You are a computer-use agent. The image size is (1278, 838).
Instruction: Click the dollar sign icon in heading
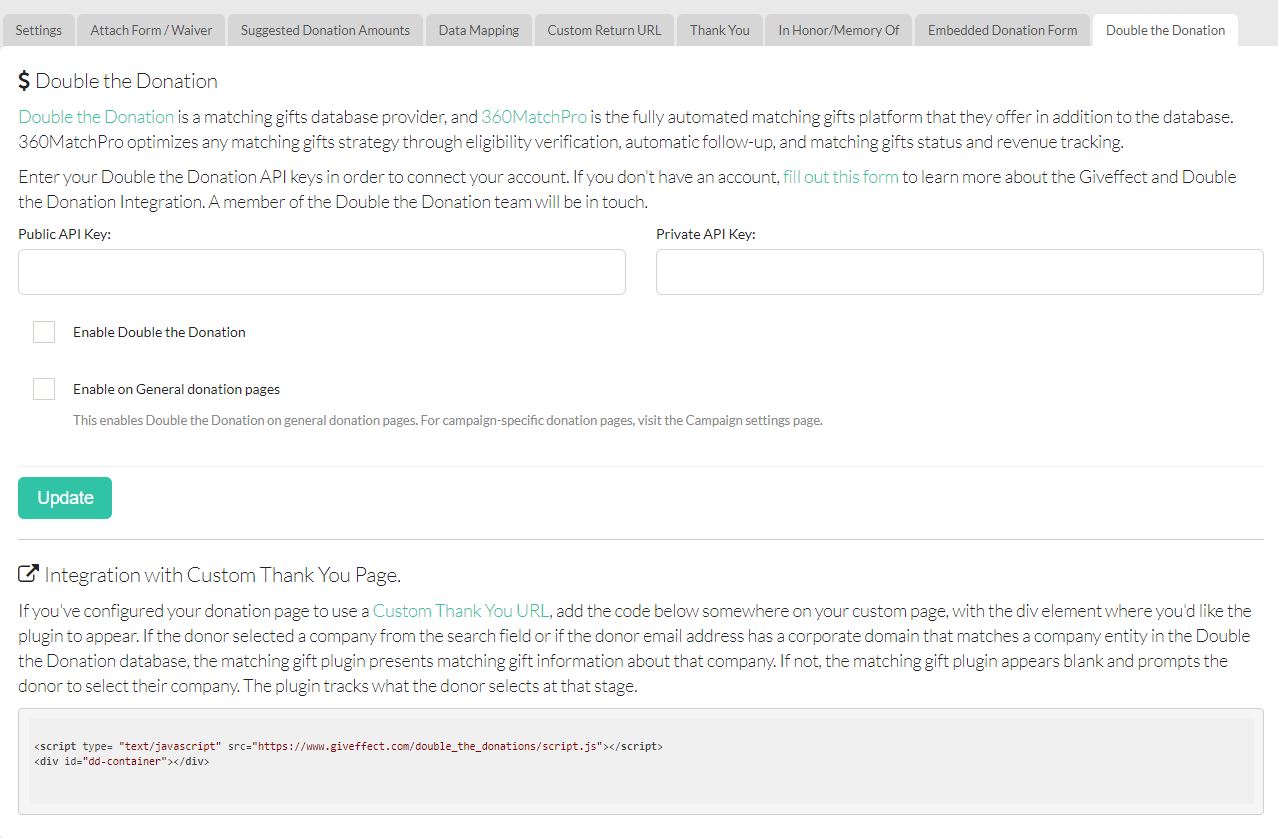coord(25,81)
